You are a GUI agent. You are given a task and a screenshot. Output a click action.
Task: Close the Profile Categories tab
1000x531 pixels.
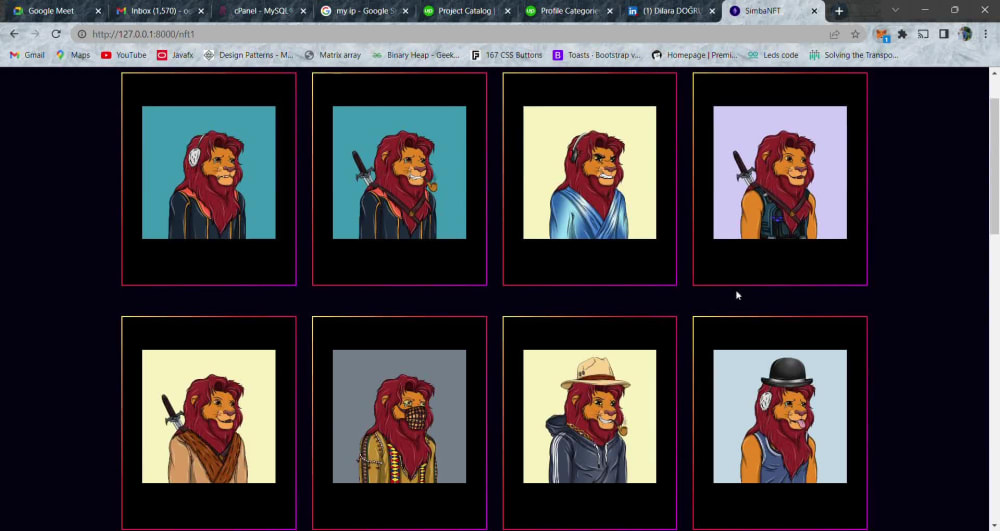pyautogui.click(x=610, y=11)
